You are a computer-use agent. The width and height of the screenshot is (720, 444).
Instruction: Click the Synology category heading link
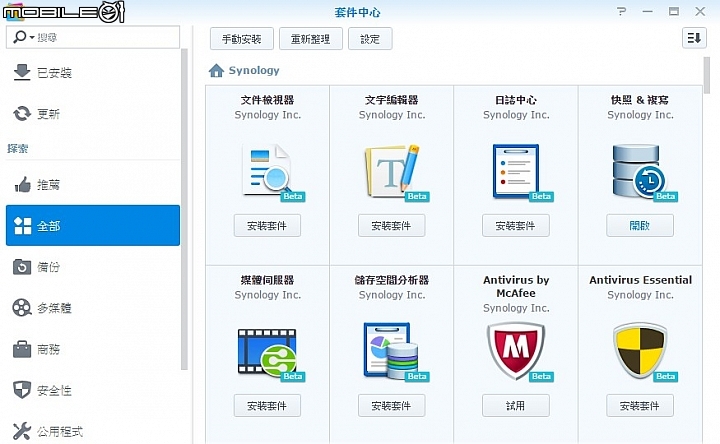click(x=254, y=70)
